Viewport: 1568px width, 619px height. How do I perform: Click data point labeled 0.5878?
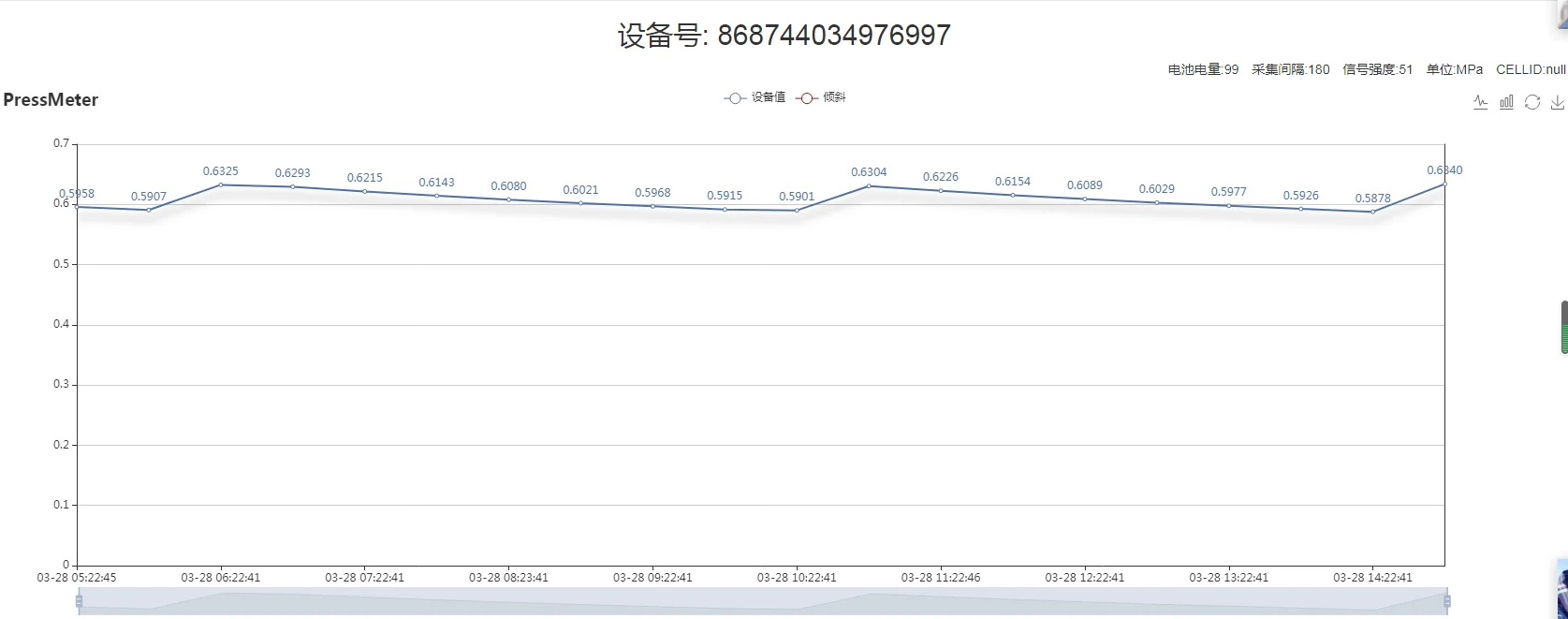click(1373, 212)
